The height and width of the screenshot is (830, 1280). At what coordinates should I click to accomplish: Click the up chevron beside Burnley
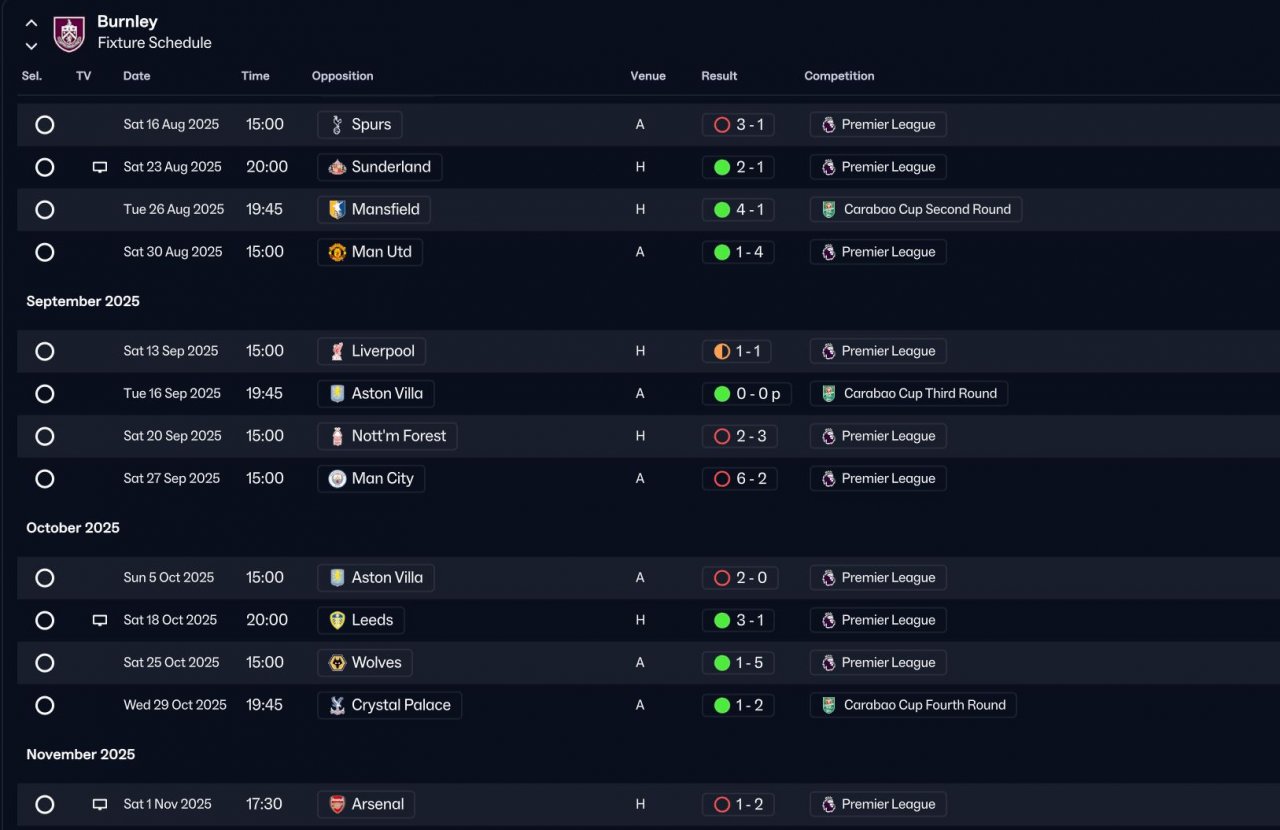click(32, 22)
